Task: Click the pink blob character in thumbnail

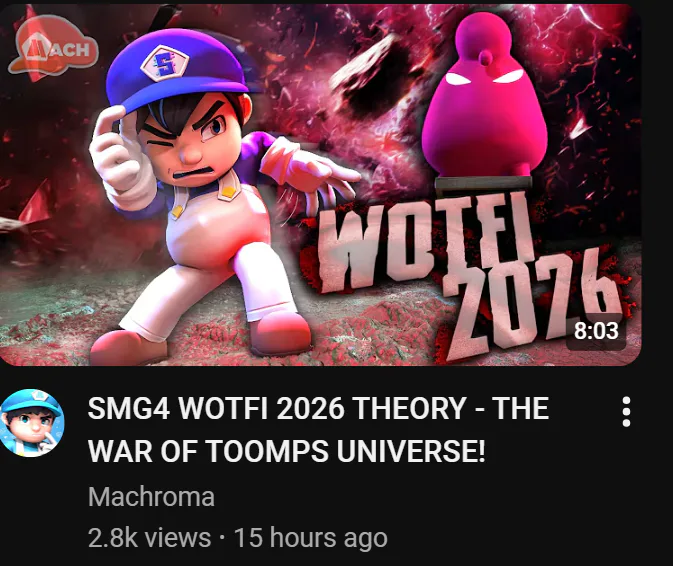Action: [x=484, y=97]
